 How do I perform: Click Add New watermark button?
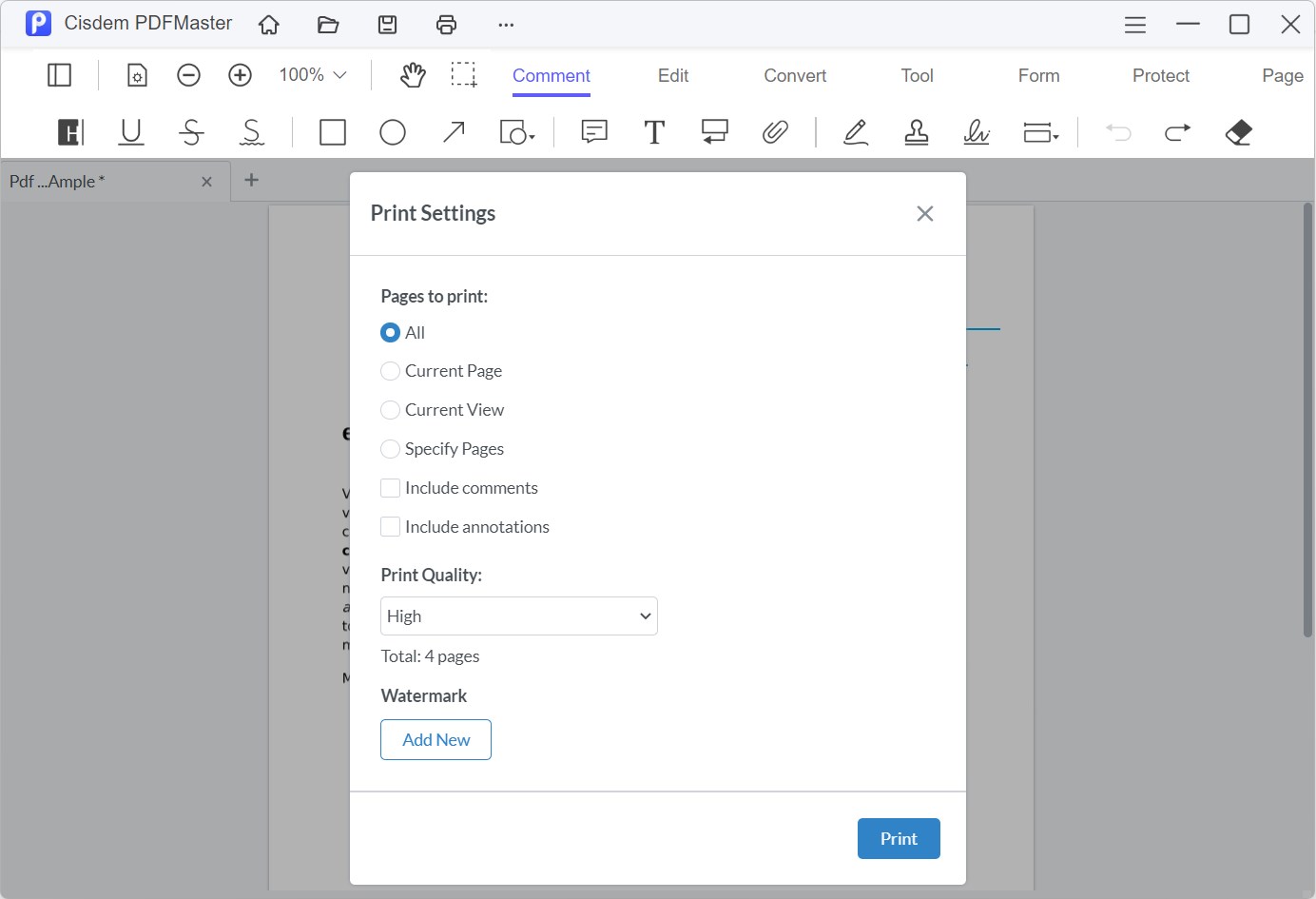(435, 739)
